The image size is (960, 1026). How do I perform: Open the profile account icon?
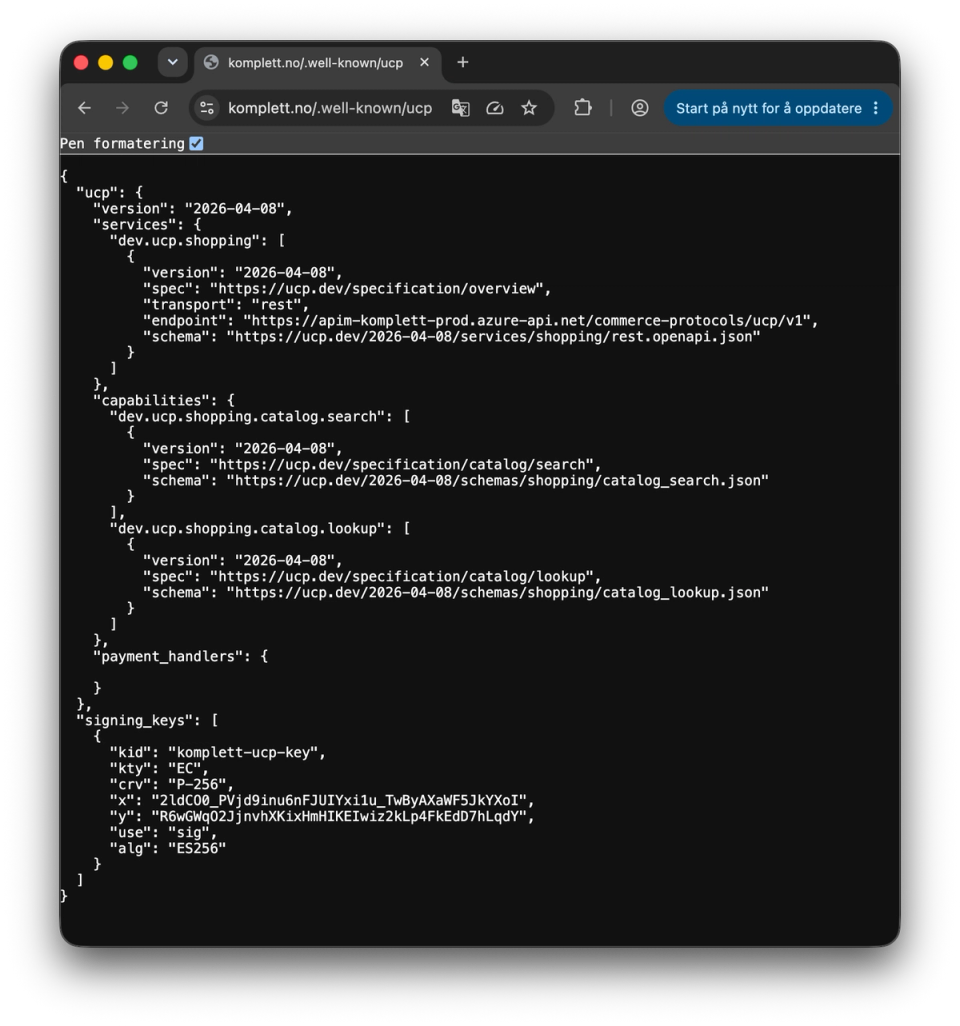[x=639, y=108]
